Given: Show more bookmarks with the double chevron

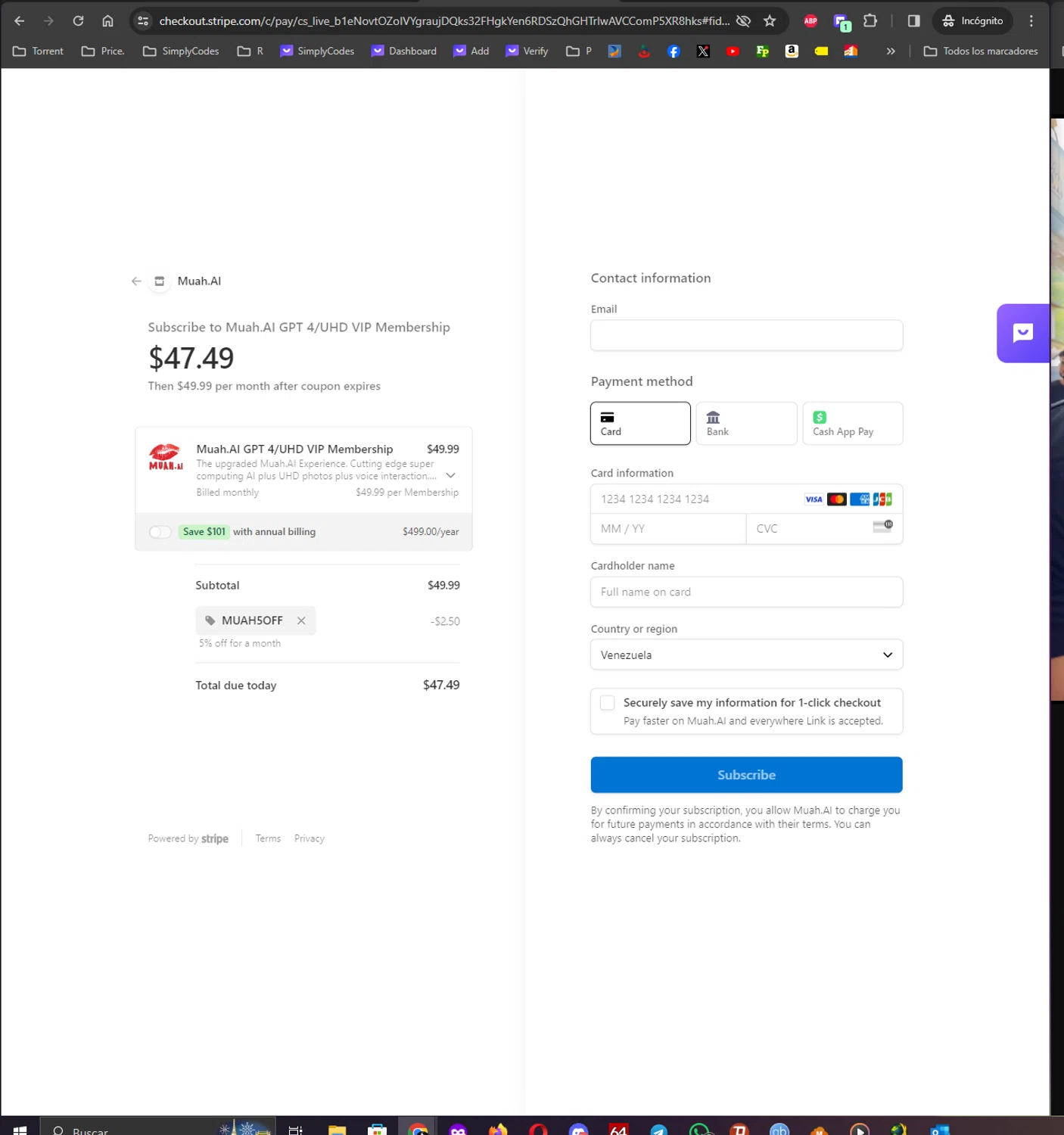Looking at the screenshot, I should click(x=891, y=51).
